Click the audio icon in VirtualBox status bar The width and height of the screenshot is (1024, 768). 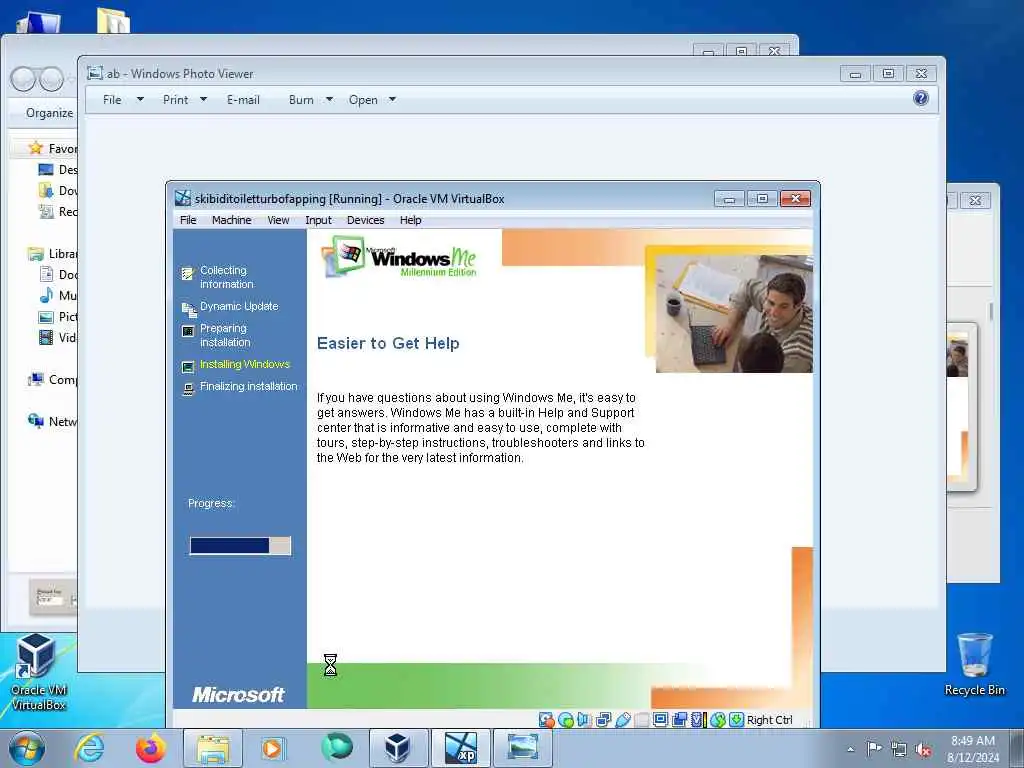pos(584,720)
